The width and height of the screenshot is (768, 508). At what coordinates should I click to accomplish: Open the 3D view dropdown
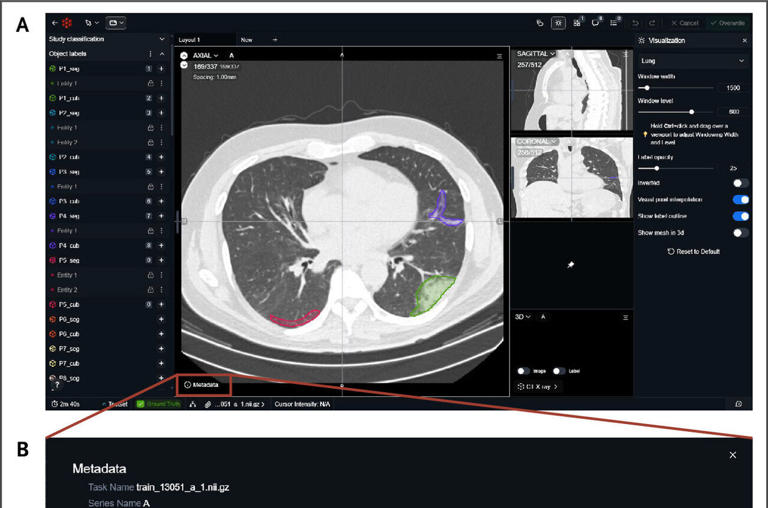(x=523, y=317)
